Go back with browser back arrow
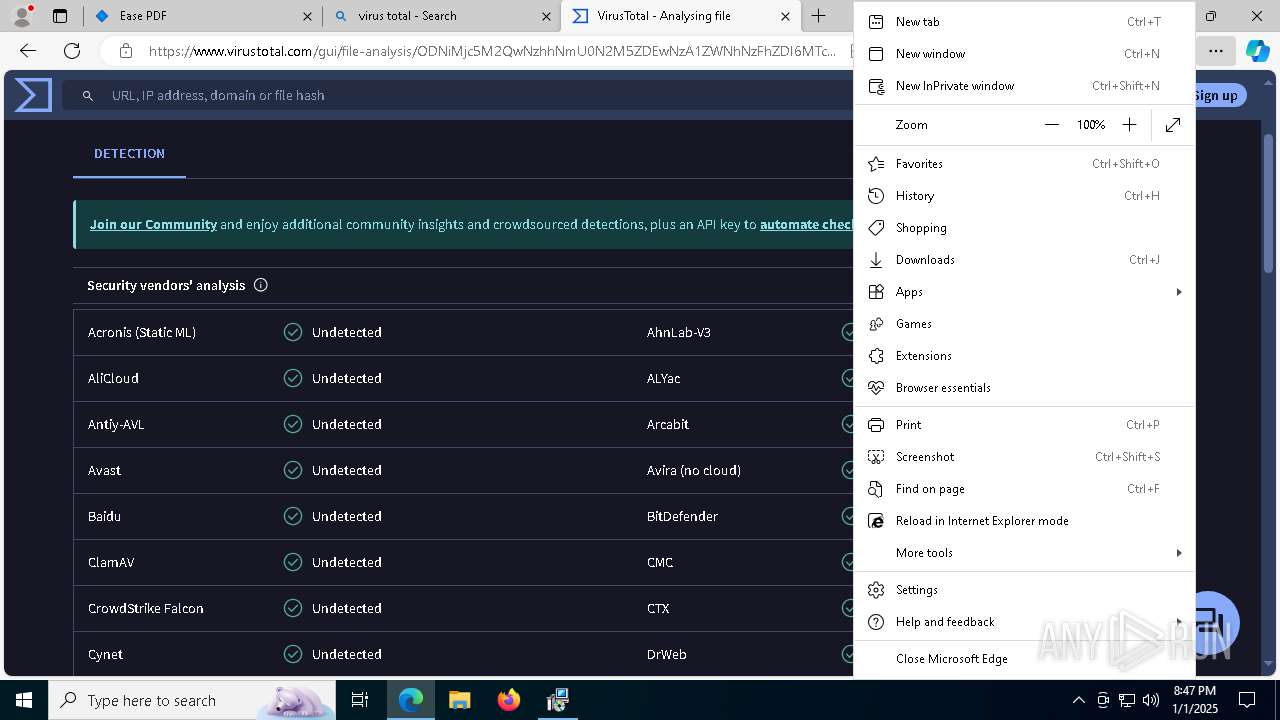1280x720 pixels. pyautogui.click(x=28, y=51)
